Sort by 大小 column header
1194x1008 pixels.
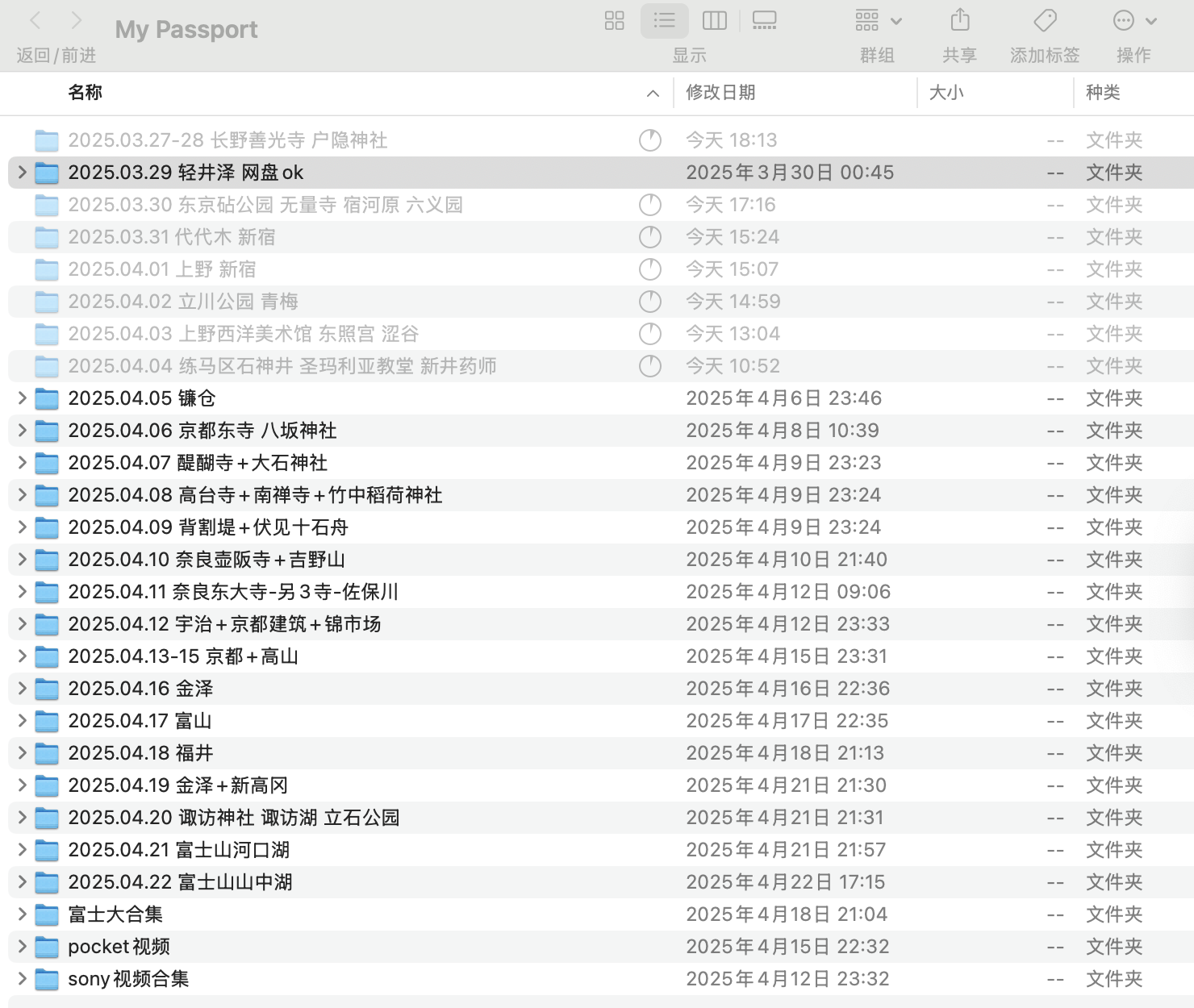coord(946,93)
